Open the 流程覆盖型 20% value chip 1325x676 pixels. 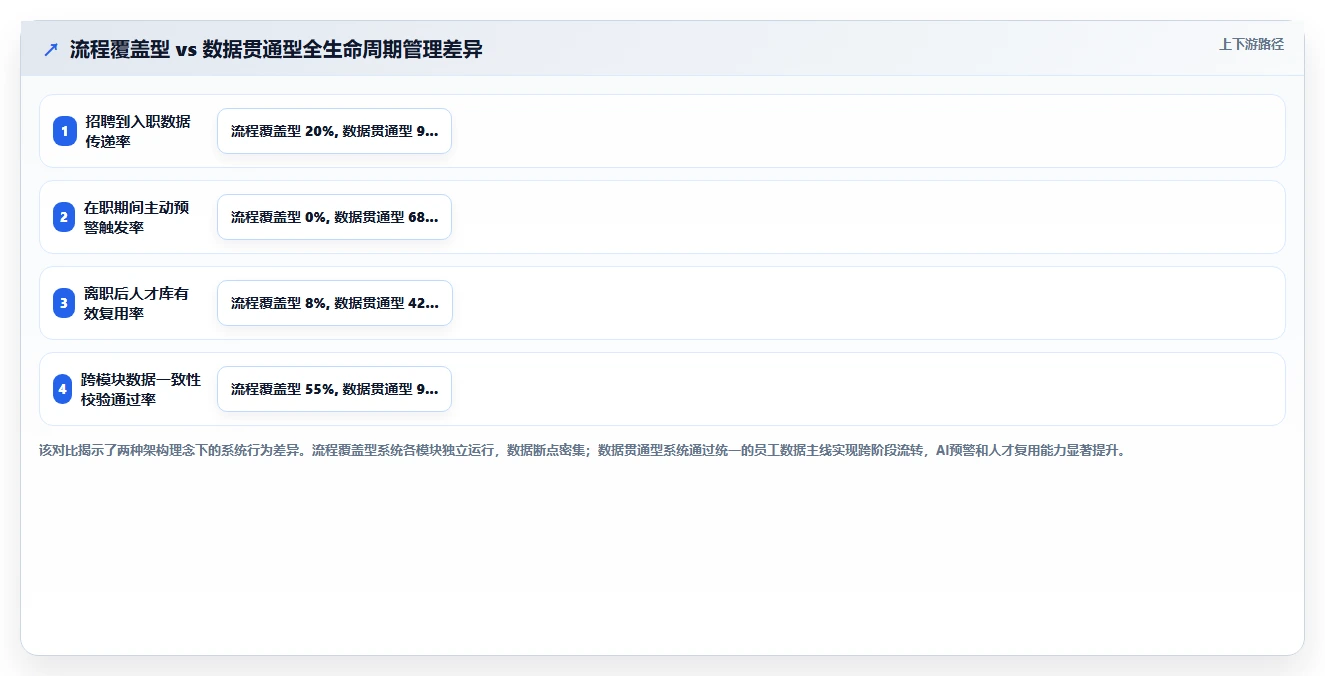pyautogui.click(x=334, y=131)
